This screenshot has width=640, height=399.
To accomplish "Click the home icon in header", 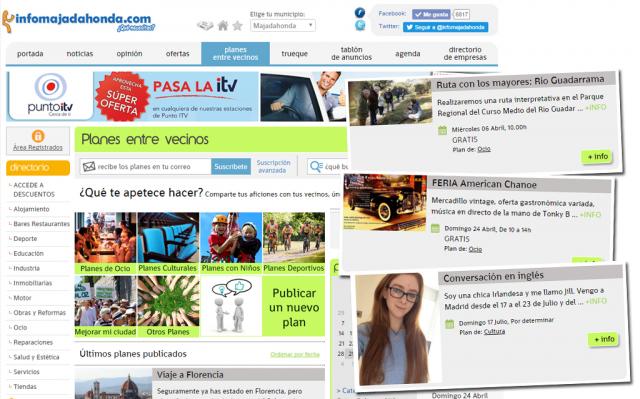I will click(x=223, y=26).
